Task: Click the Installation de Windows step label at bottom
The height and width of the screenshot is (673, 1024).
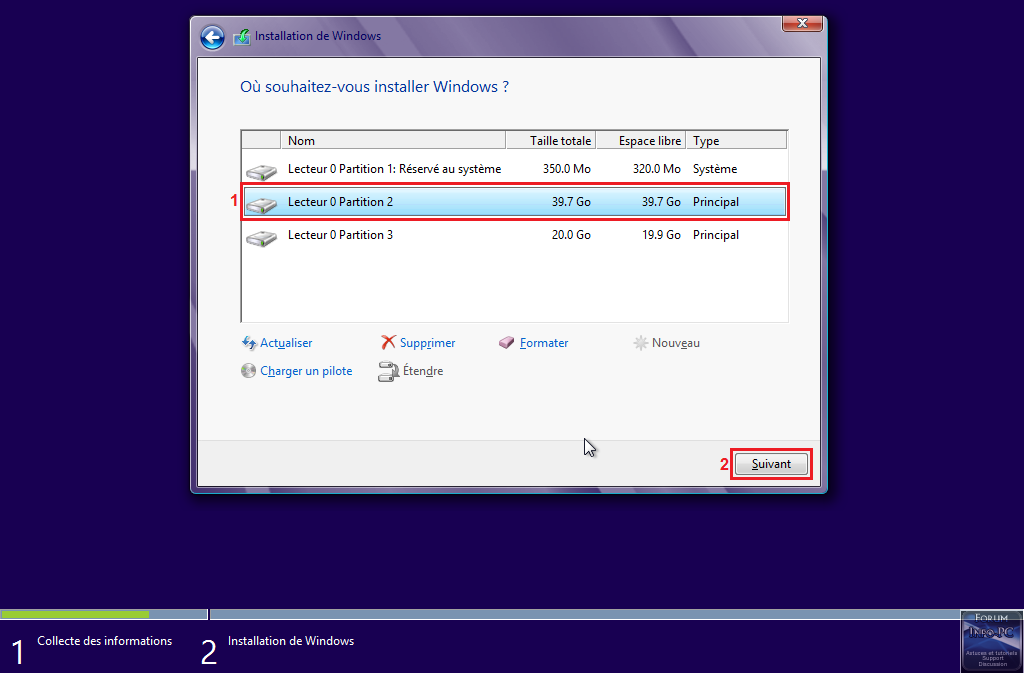Action: point(291,641)
